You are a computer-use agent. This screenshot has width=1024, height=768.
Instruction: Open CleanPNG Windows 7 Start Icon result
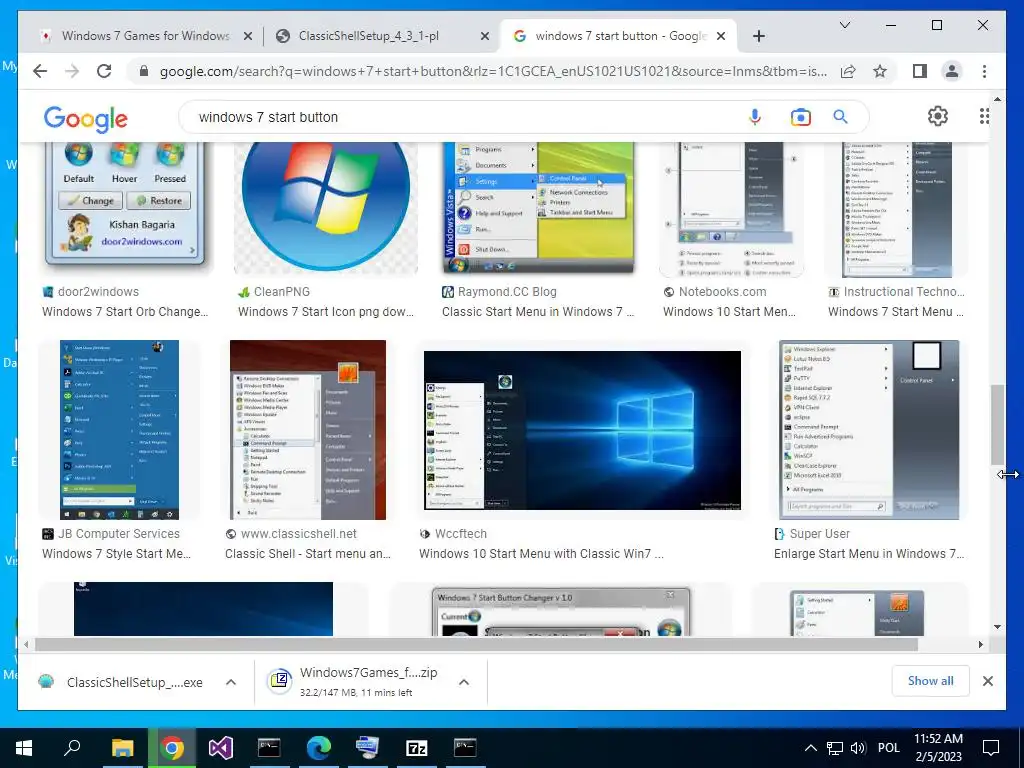point(326,312)
